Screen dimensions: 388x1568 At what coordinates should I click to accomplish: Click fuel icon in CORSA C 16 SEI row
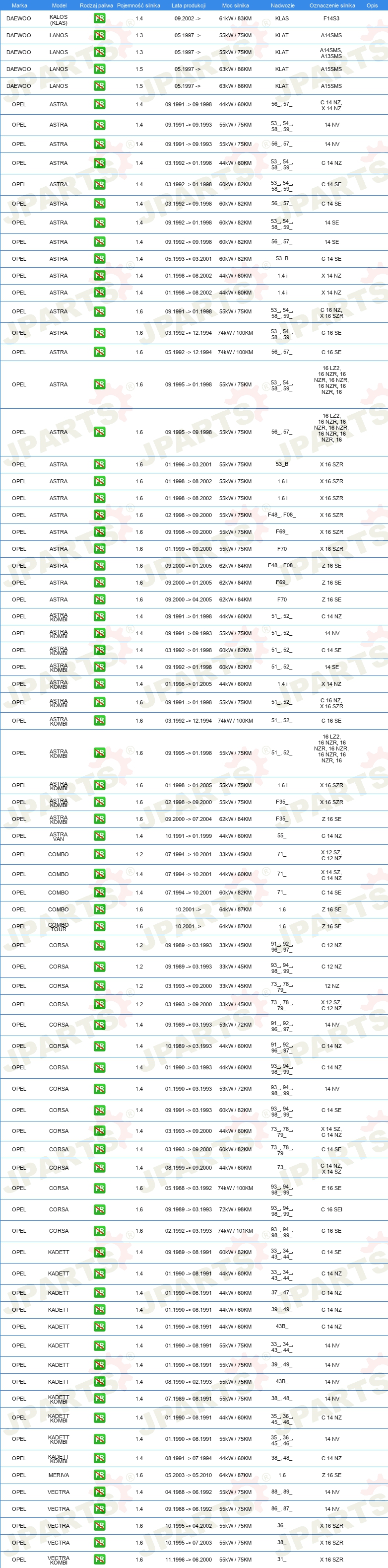click(x=99, y=1209)
